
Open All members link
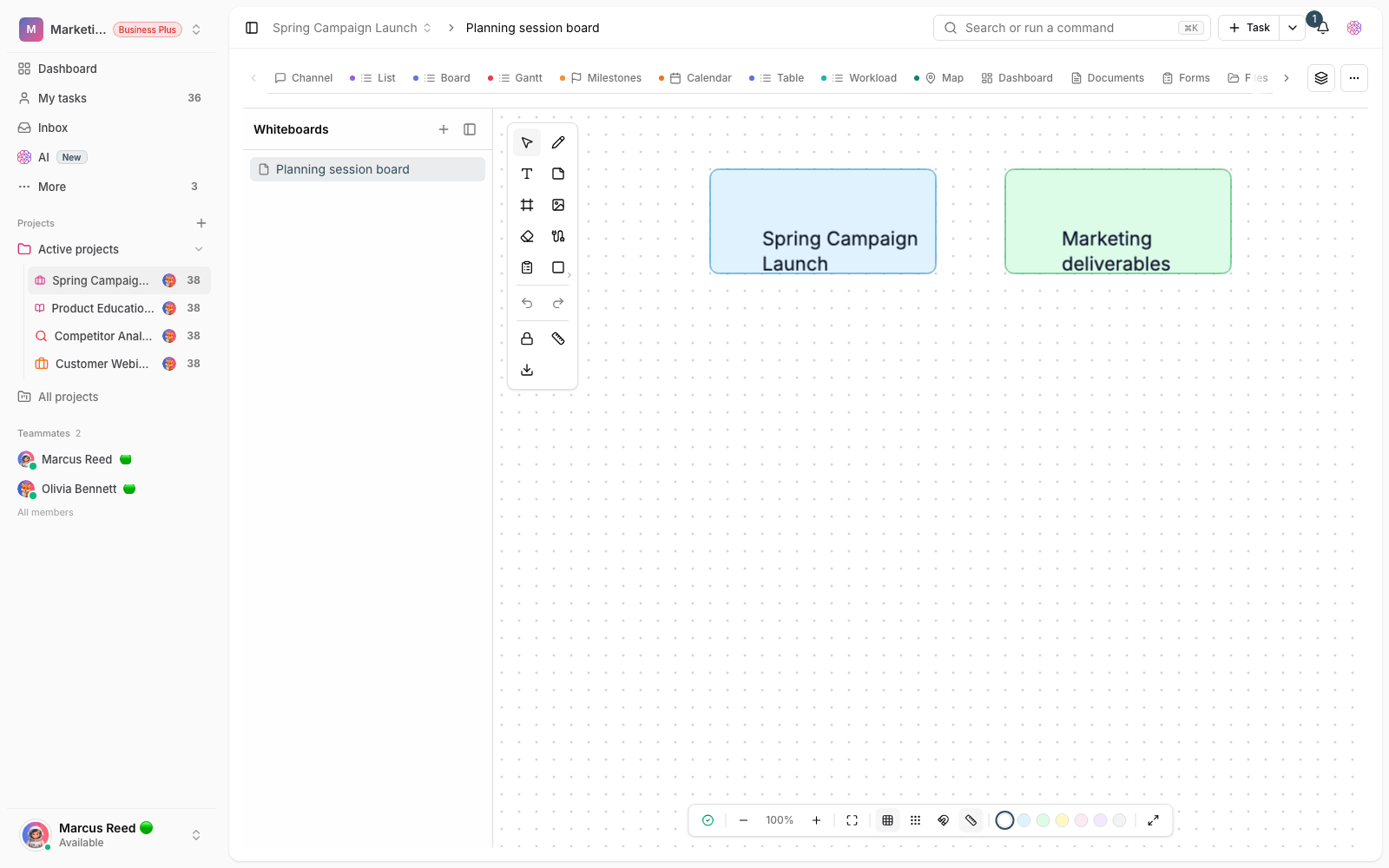pyautogui.click(x=45, y=512)
